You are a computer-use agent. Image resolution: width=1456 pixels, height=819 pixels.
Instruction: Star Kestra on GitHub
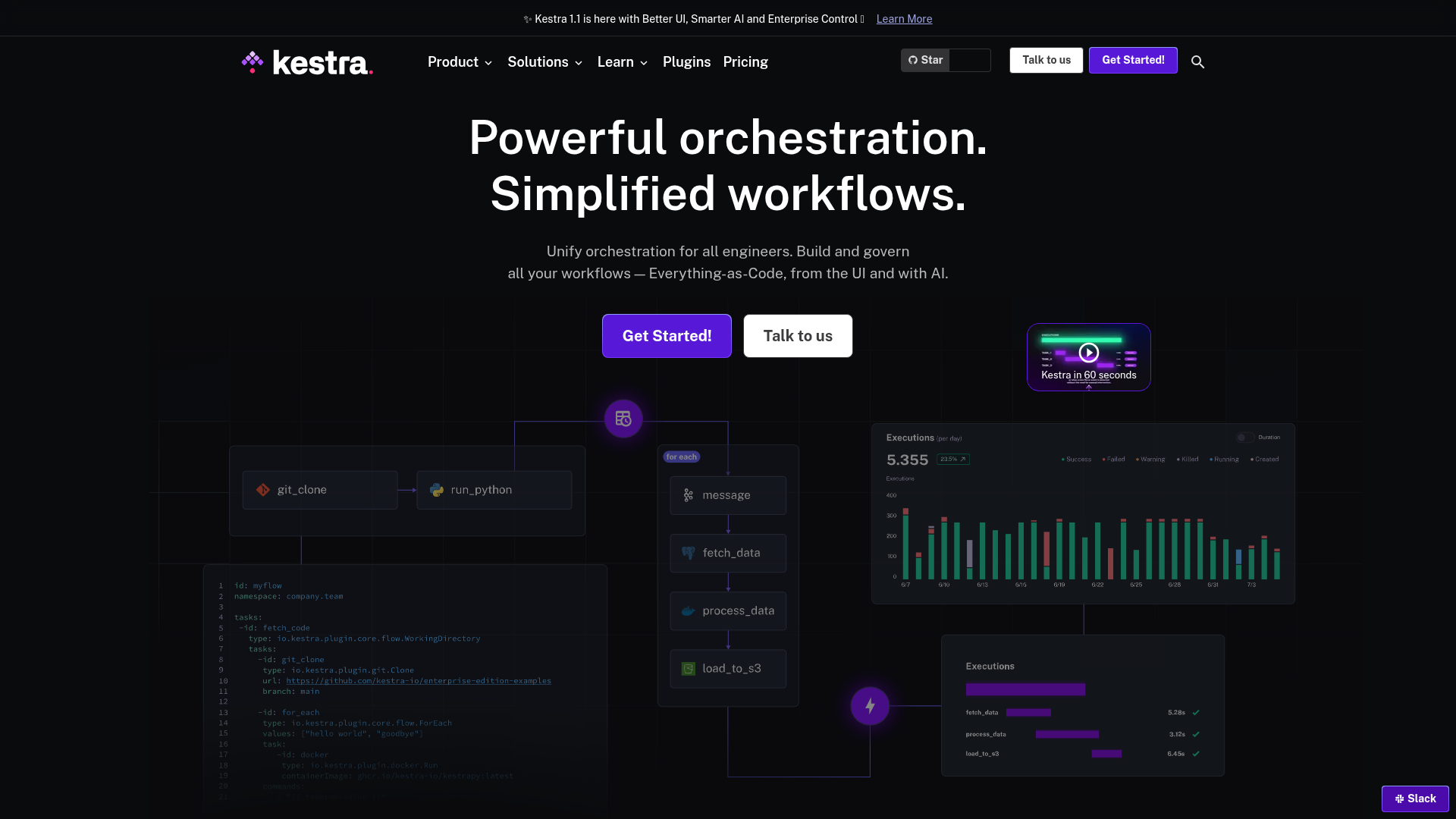(x=926, y=60)
